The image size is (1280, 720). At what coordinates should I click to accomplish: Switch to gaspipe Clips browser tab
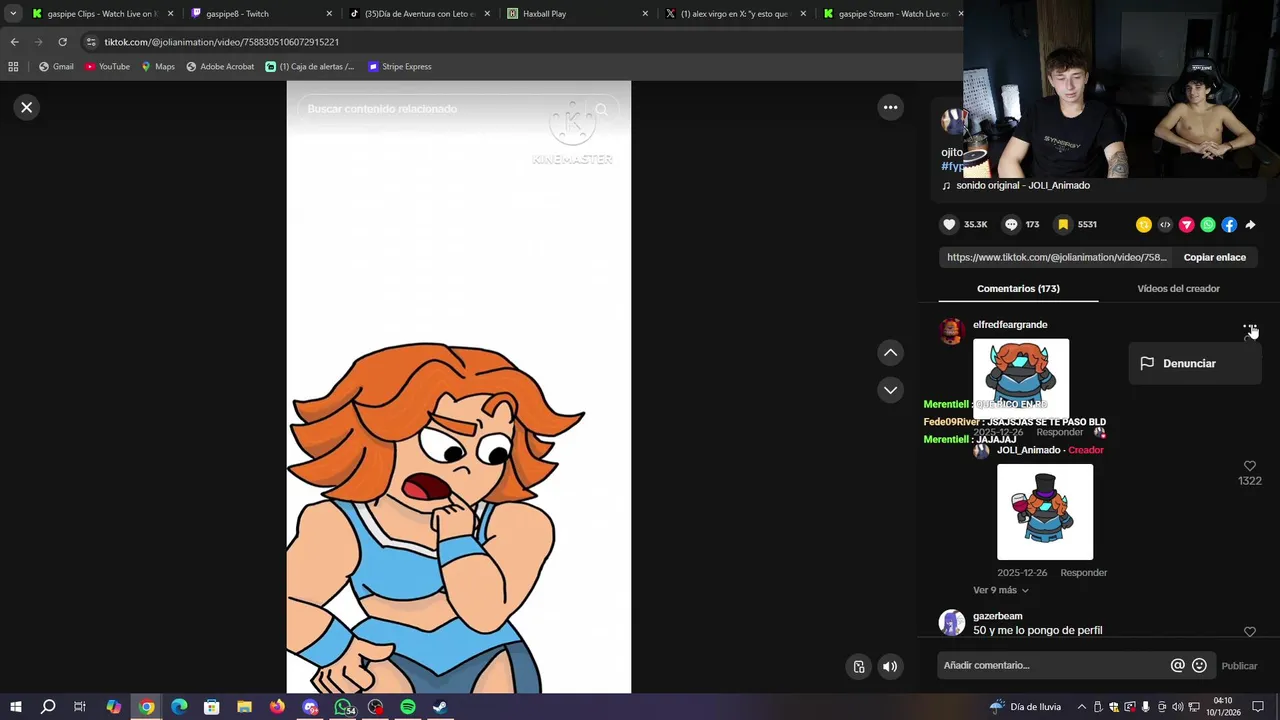click(x=100, y=14)
